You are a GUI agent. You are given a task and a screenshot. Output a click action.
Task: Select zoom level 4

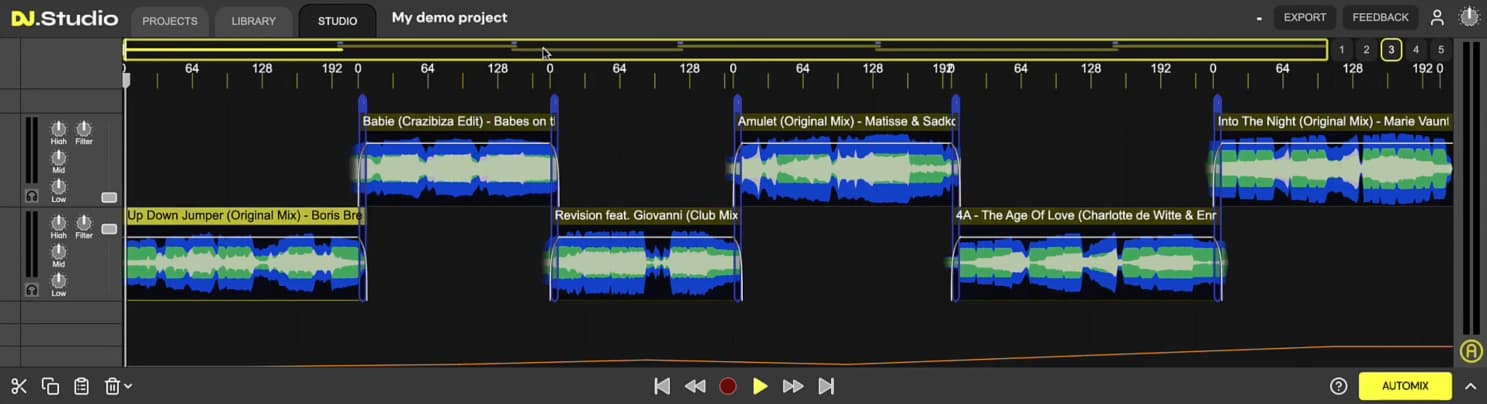click(x=1416, y=49)
